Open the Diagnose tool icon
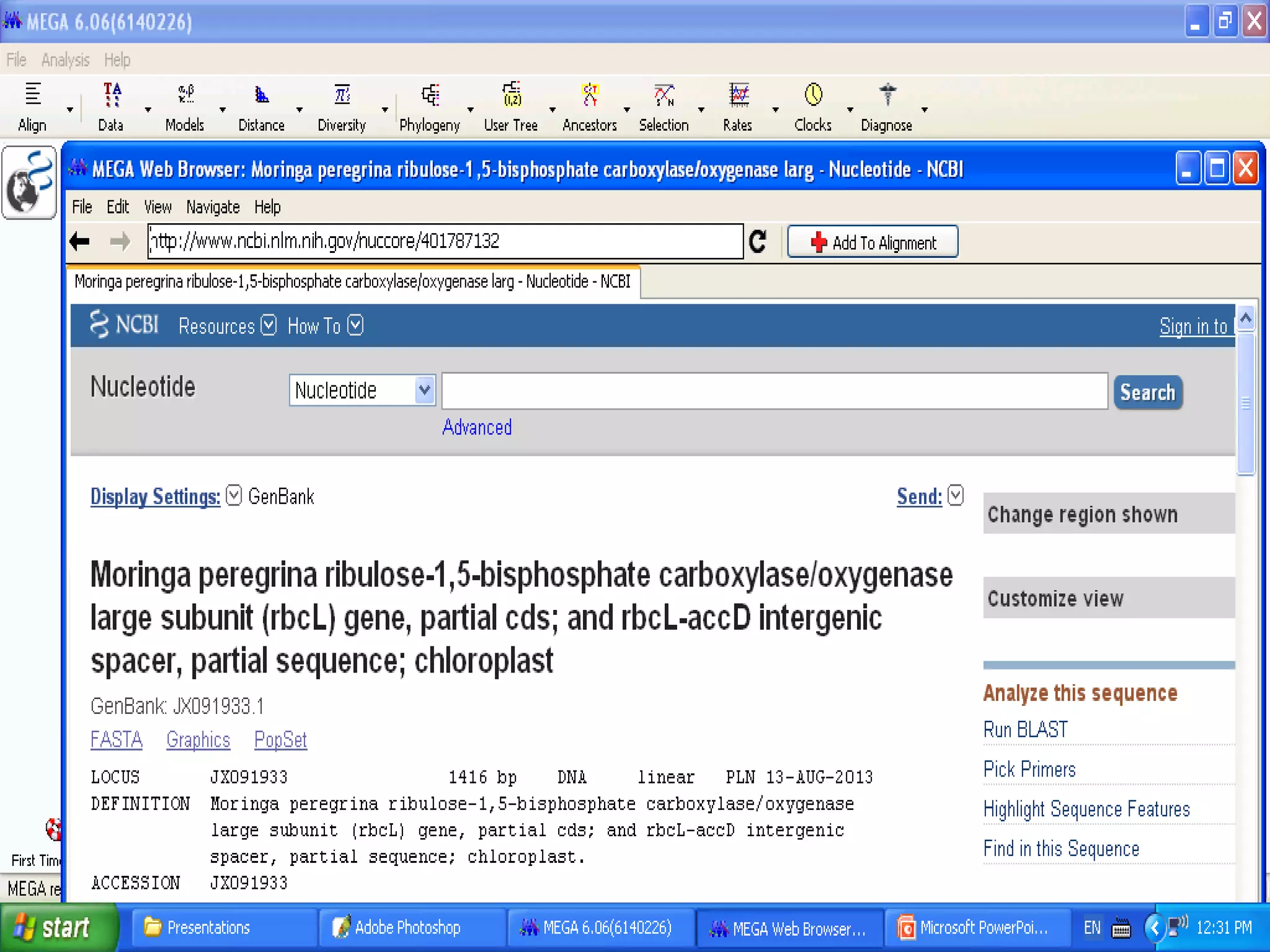1270x952 pixels. 887,107
